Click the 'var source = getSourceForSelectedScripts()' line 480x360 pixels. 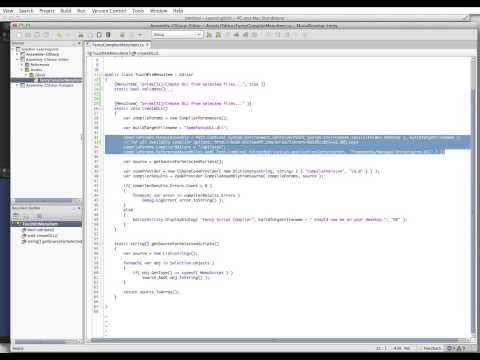pos(173,162)
